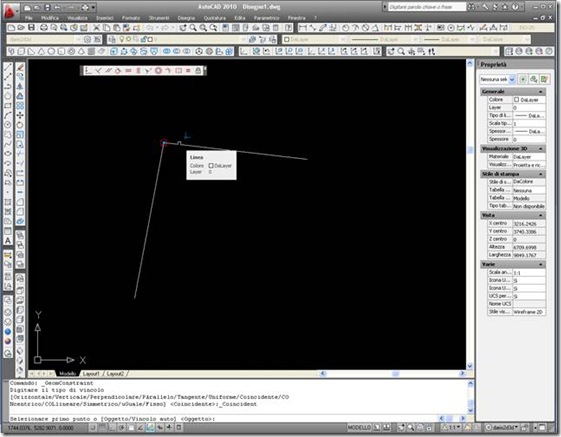Click the Zoom realtime magnifier icon
561x437 pixels.
coord(193,28)
